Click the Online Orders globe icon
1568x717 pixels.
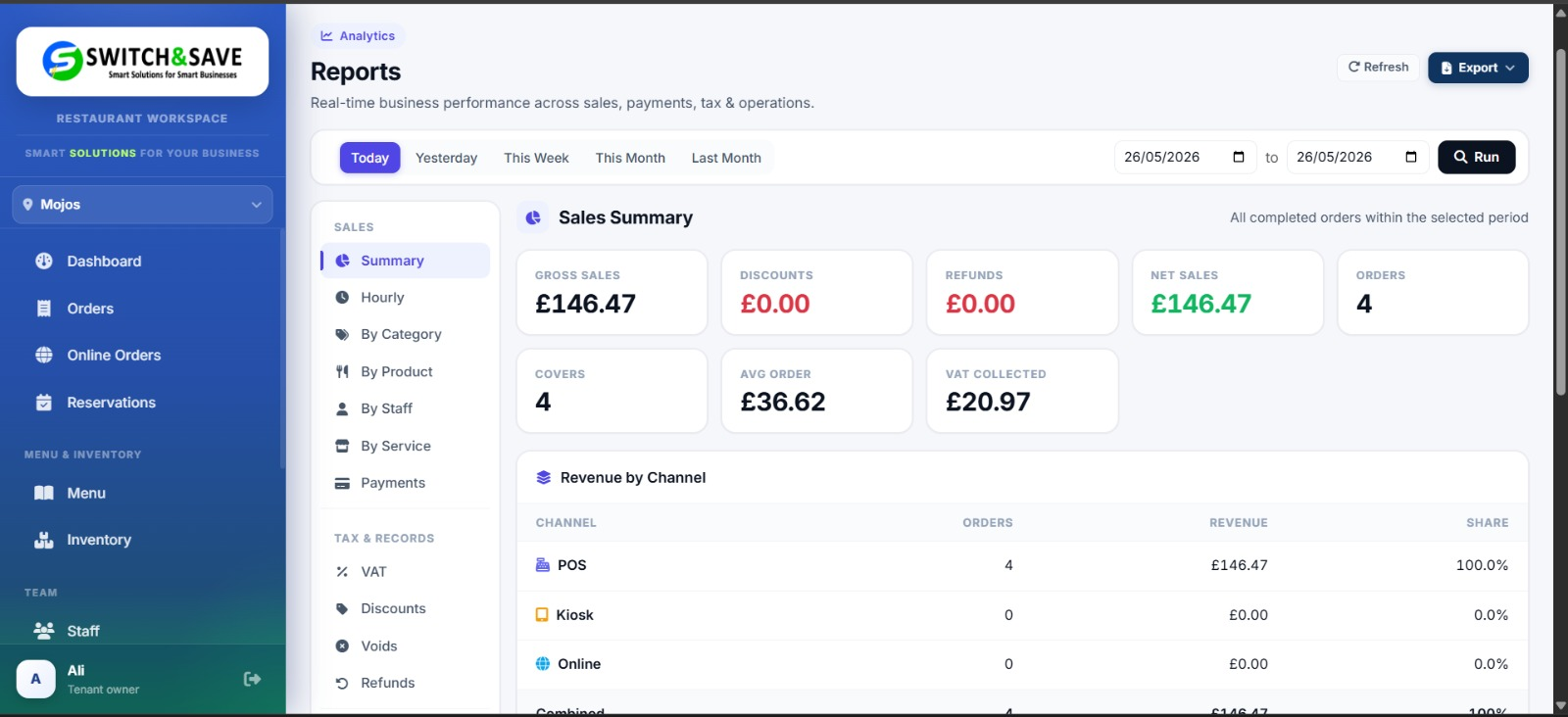click(44, 355)
